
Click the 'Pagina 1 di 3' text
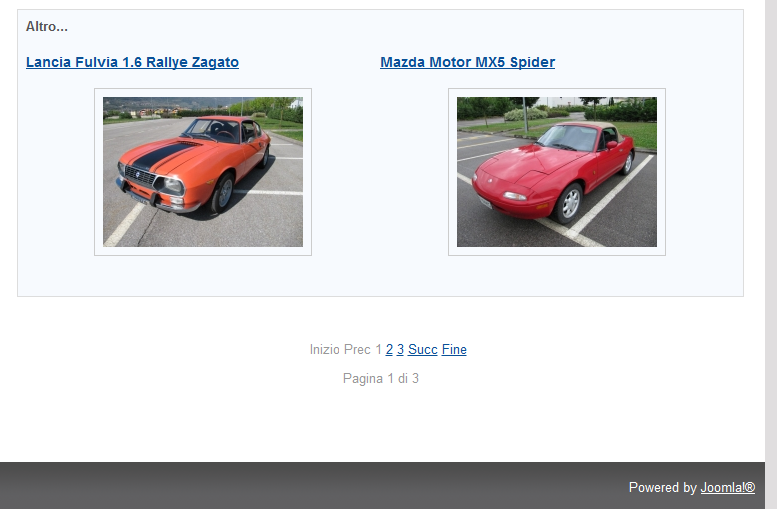381,379
